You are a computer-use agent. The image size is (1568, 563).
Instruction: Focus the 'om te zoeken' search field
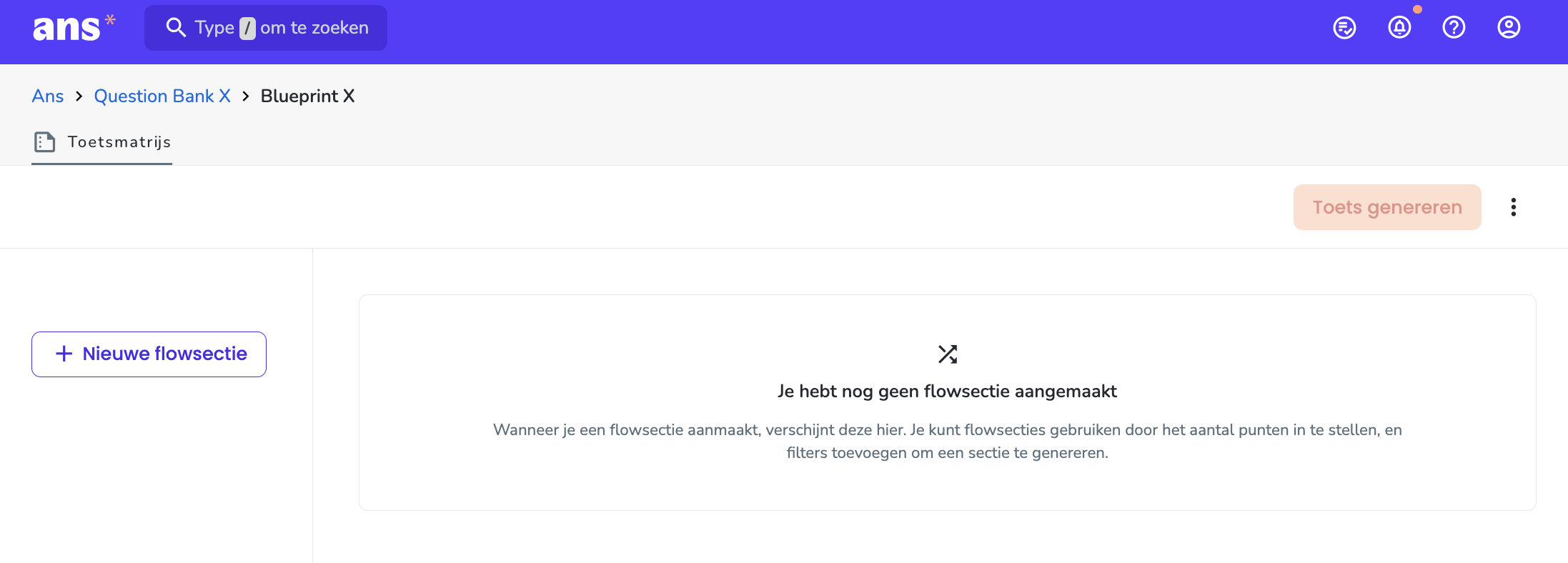pos(266,28)
